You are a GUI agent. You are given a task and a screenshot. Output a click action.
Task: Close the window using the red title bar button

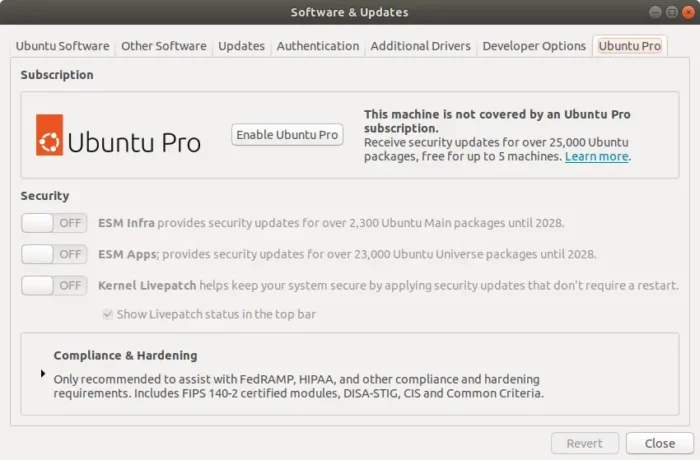(688, 12)
